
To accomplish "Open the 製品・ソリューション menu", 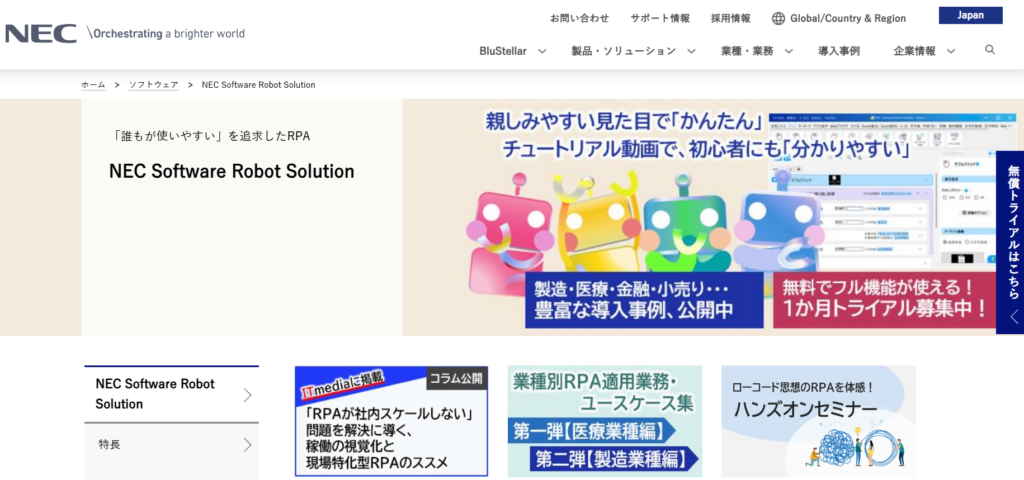I will (624, 51).
